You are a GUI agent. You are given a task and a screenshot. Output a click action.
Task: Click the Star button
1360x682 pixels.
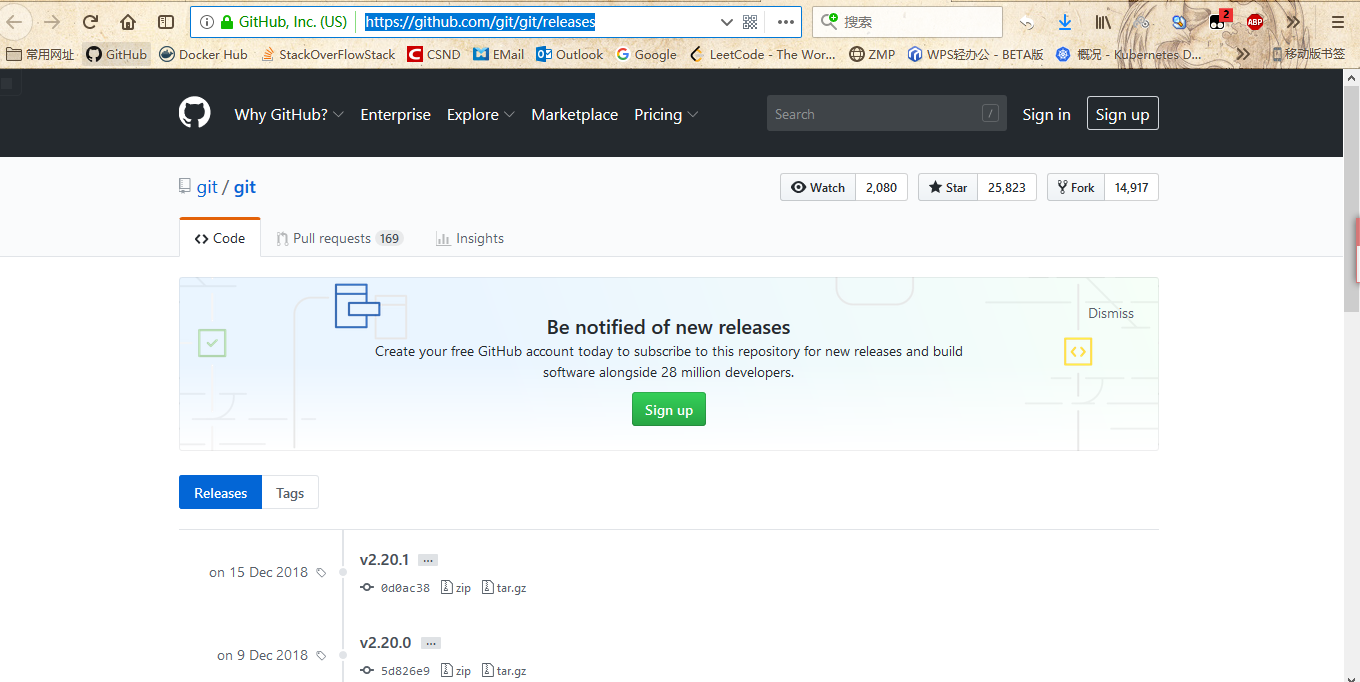coord(948,187)
